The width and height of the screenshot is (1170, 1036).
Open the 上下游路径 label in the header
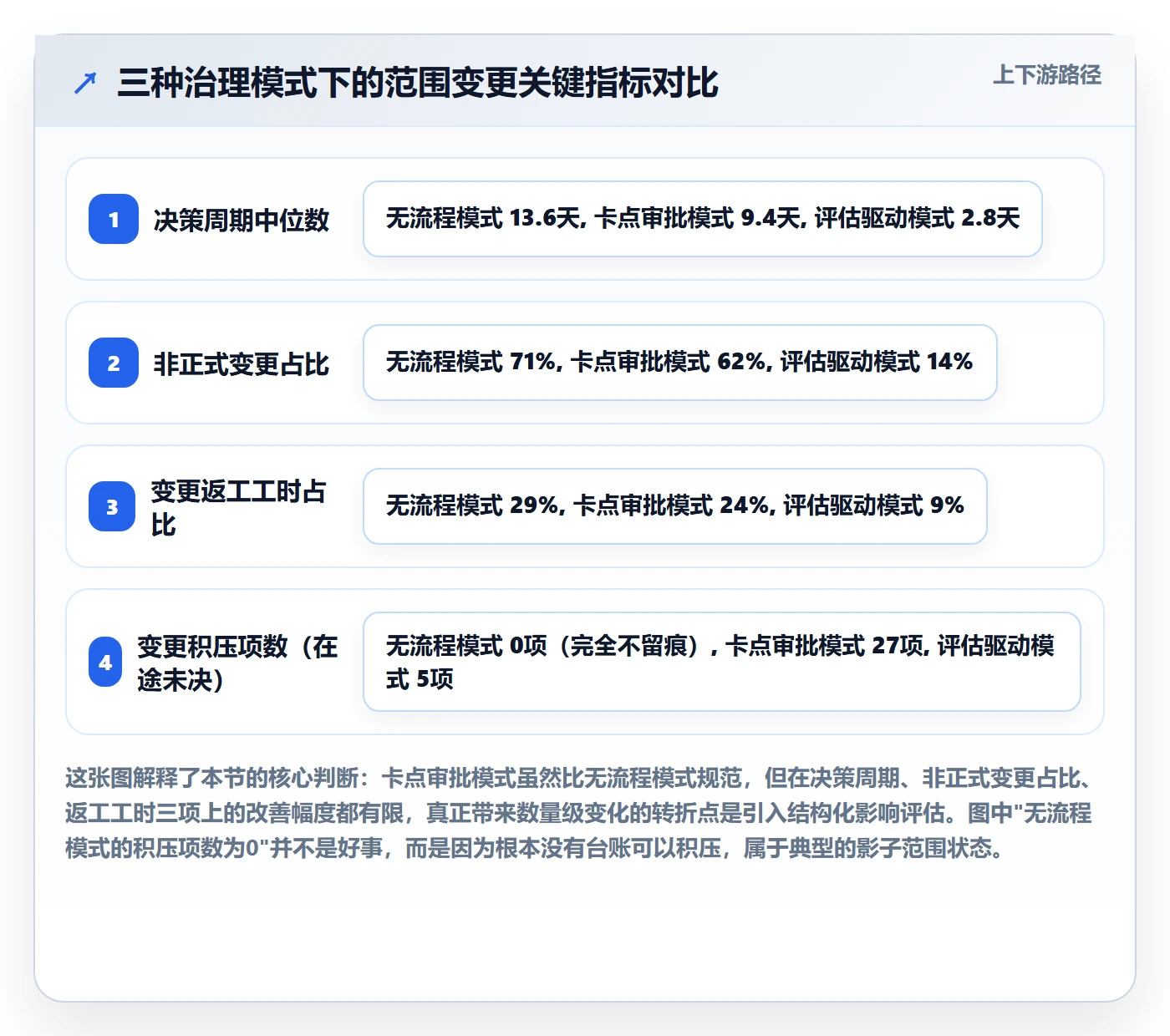coord(1047,75)
